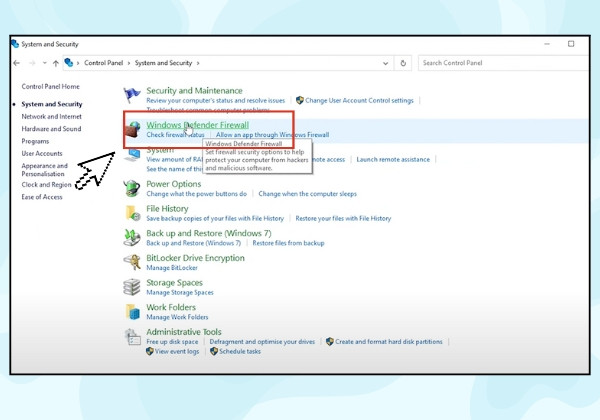Click the File History folder icon
The height and width of the screenshot is (420, 600).
[132, 213]
